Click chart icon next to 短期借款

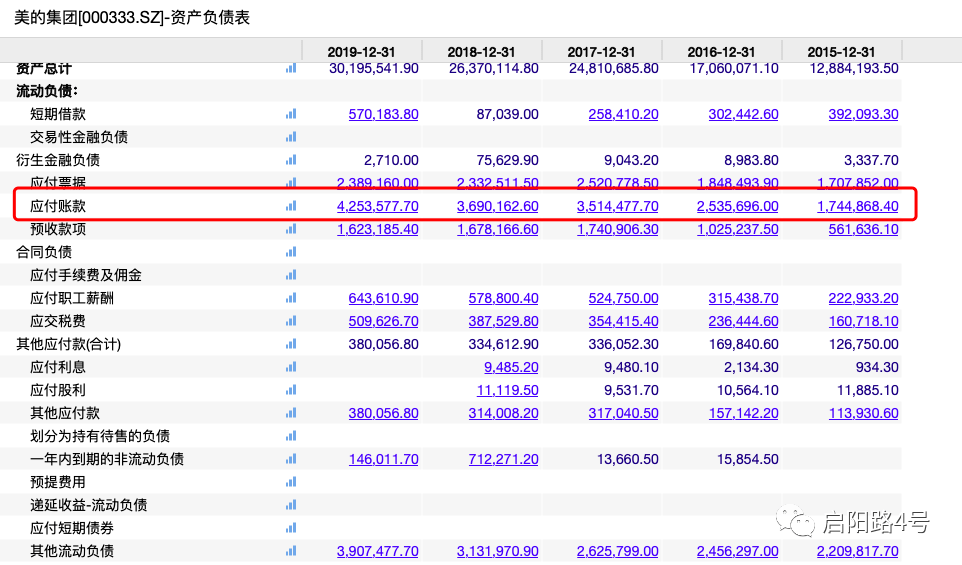pyautogui.click(x=291, y=114)
